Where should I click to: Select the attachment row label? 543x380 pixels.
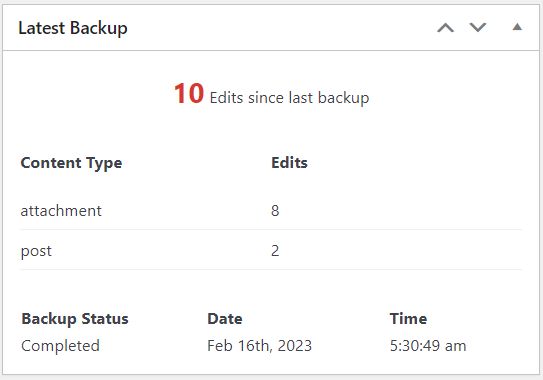point(61,211)
